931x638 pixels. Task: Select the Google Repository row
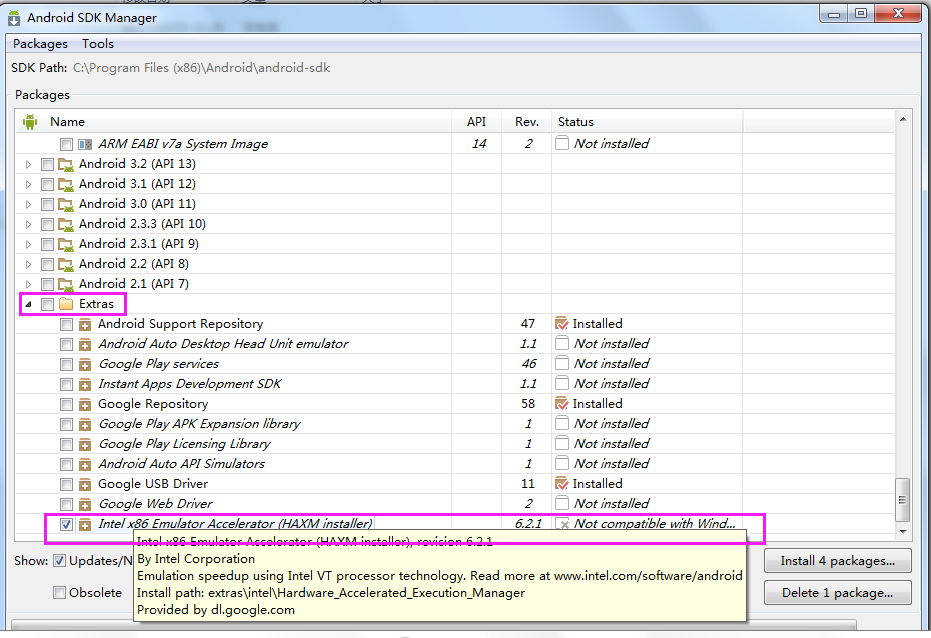coord(455,404)
